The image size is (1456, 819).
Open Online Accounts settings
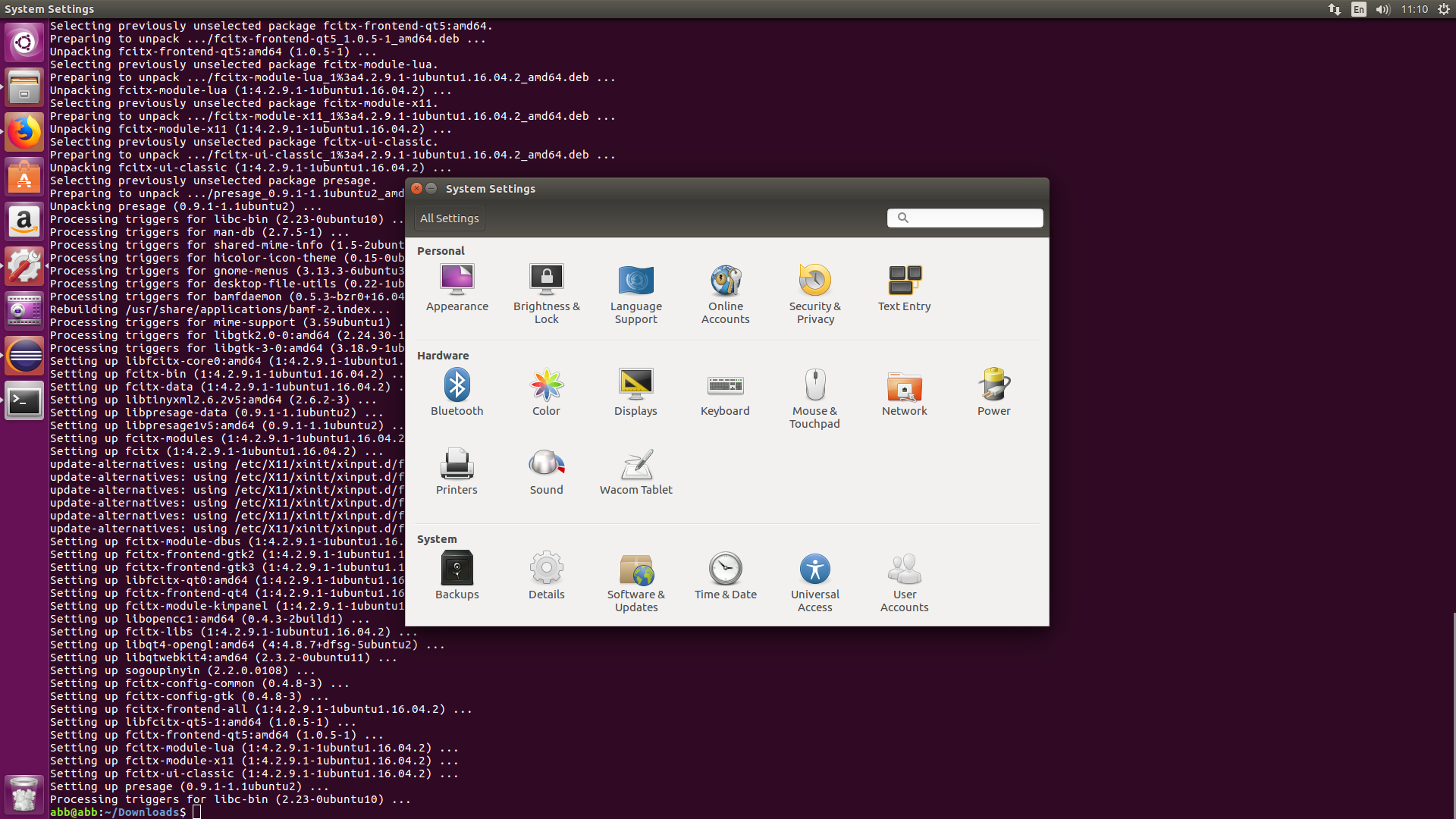pos(725,288)
